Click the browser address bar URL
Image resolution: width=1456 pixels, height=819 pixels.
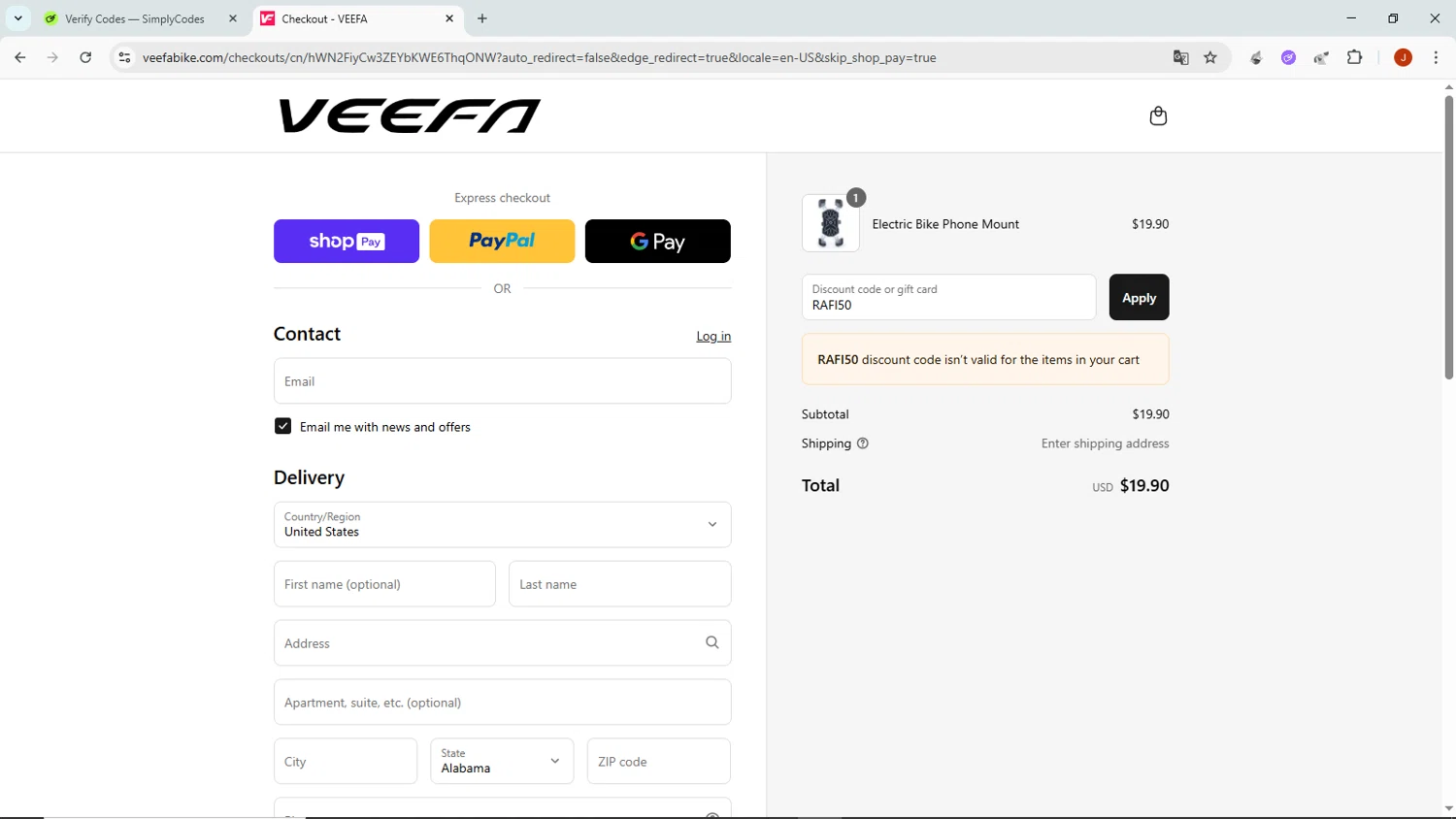(539, 57)
